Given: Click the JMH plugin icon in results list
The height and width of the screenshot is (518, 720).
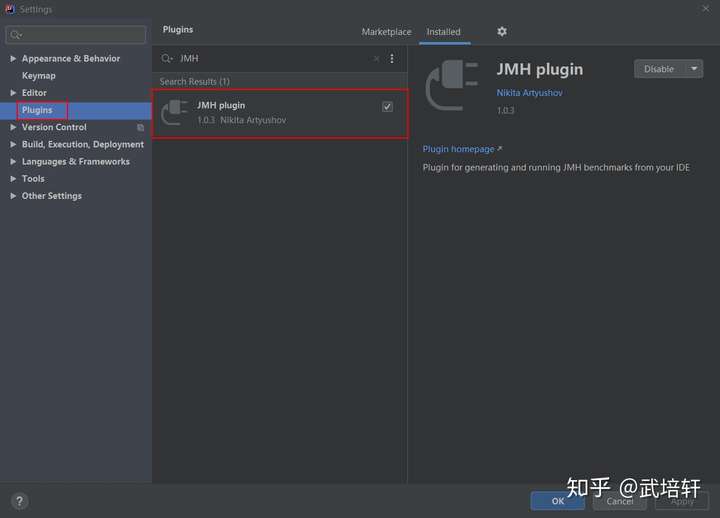Looking at the screenshot, I should coord(174,113).
